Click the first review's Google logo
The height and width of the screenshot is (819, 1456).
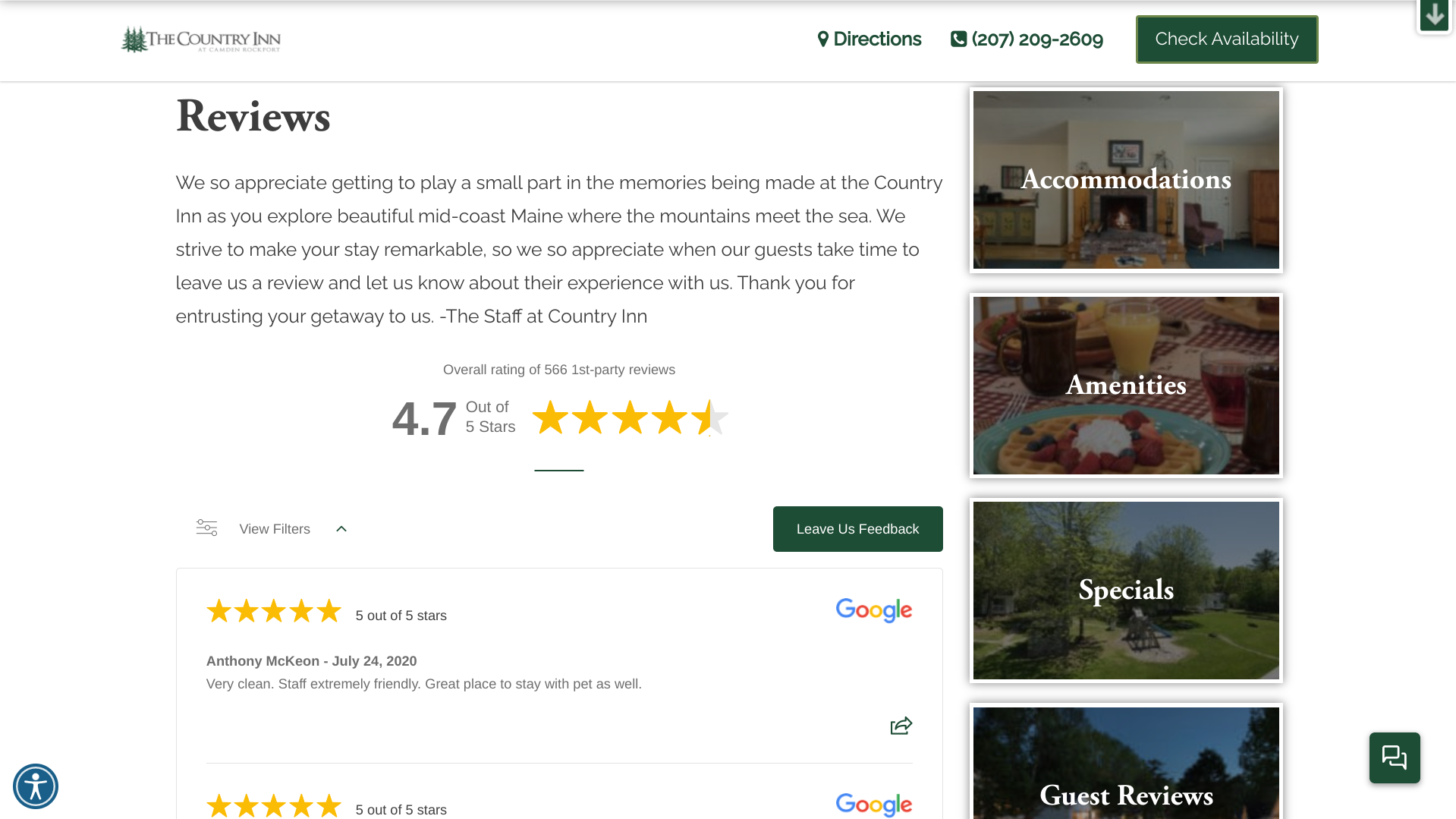[874, 610]
